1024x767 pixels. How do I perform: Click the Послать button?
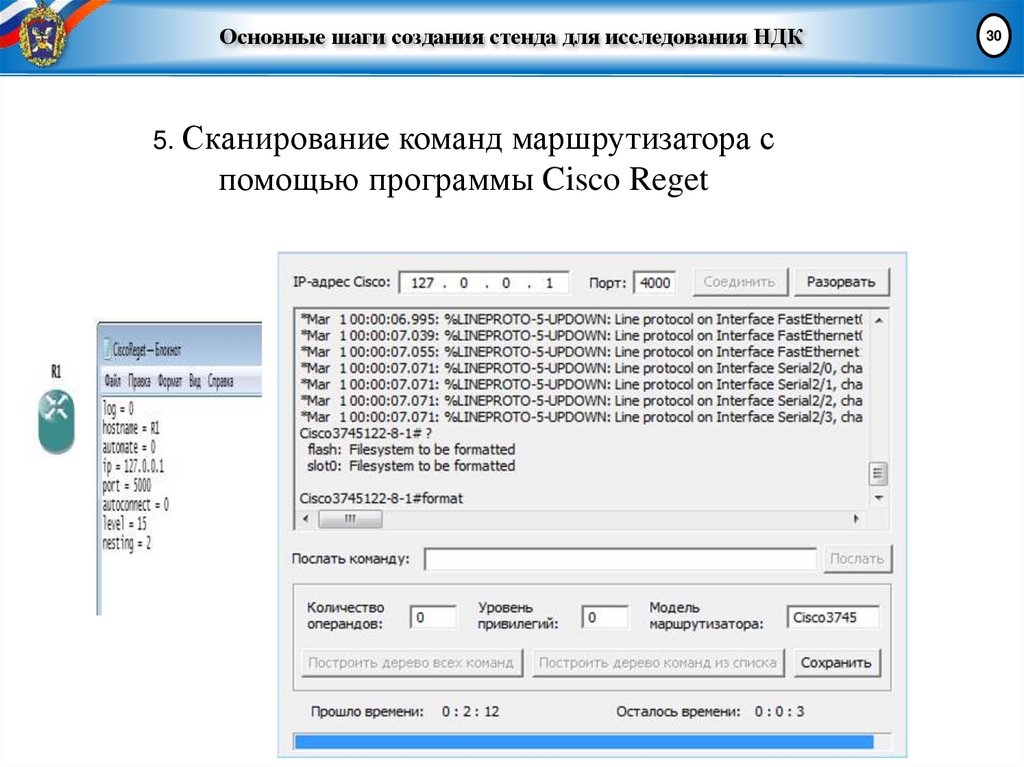pos(857,558)
